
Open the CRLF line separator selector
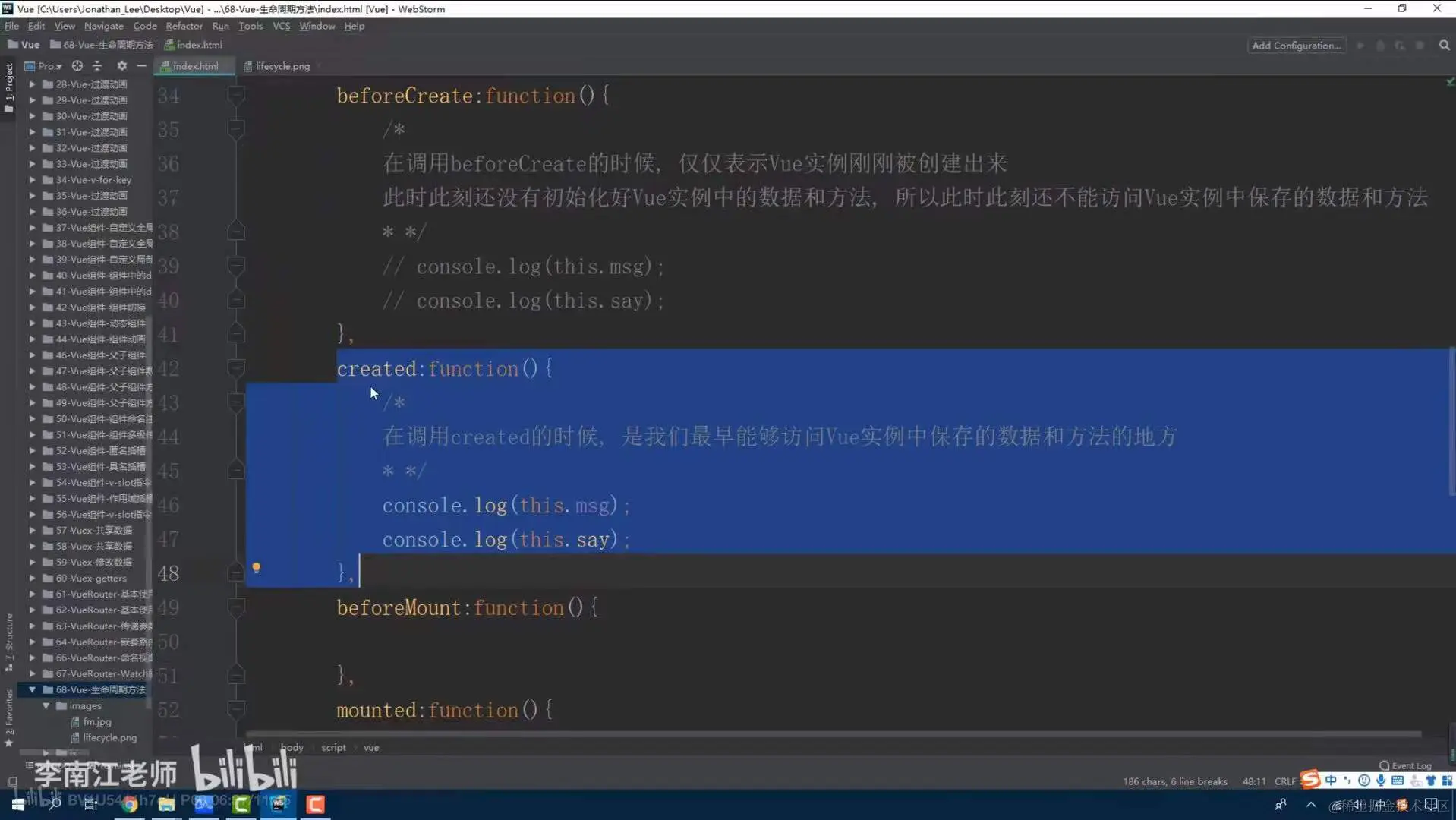[x=1284, y=781]
